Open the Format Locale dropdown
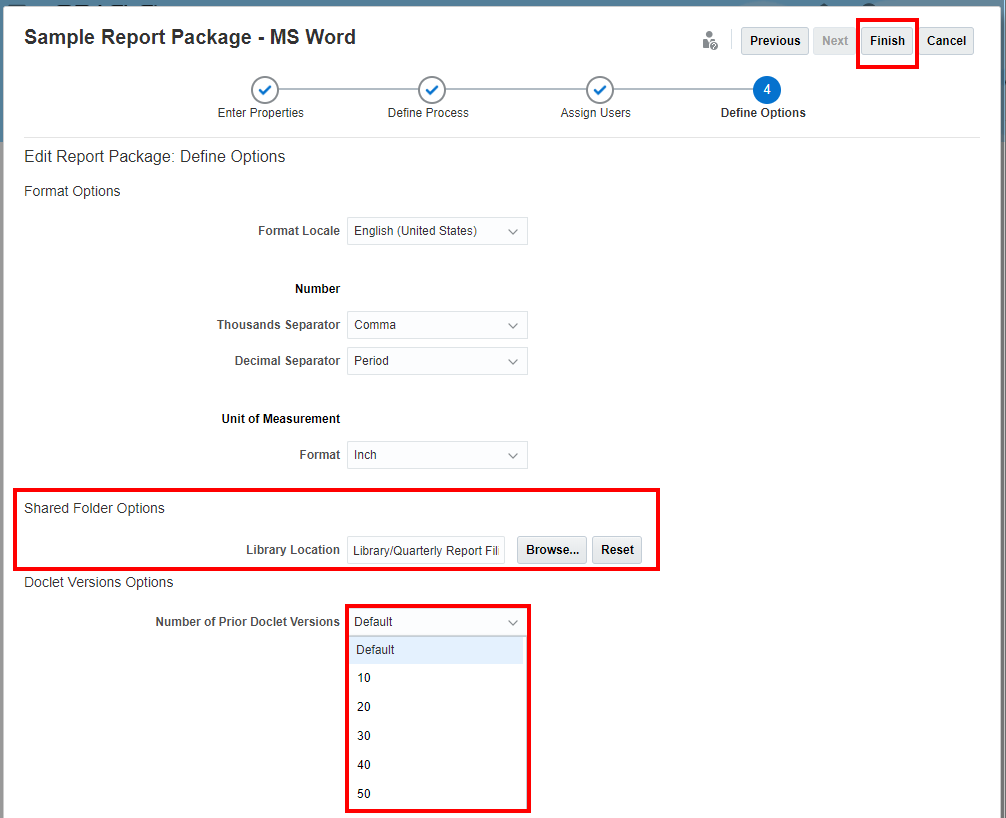 click(437, 231)
